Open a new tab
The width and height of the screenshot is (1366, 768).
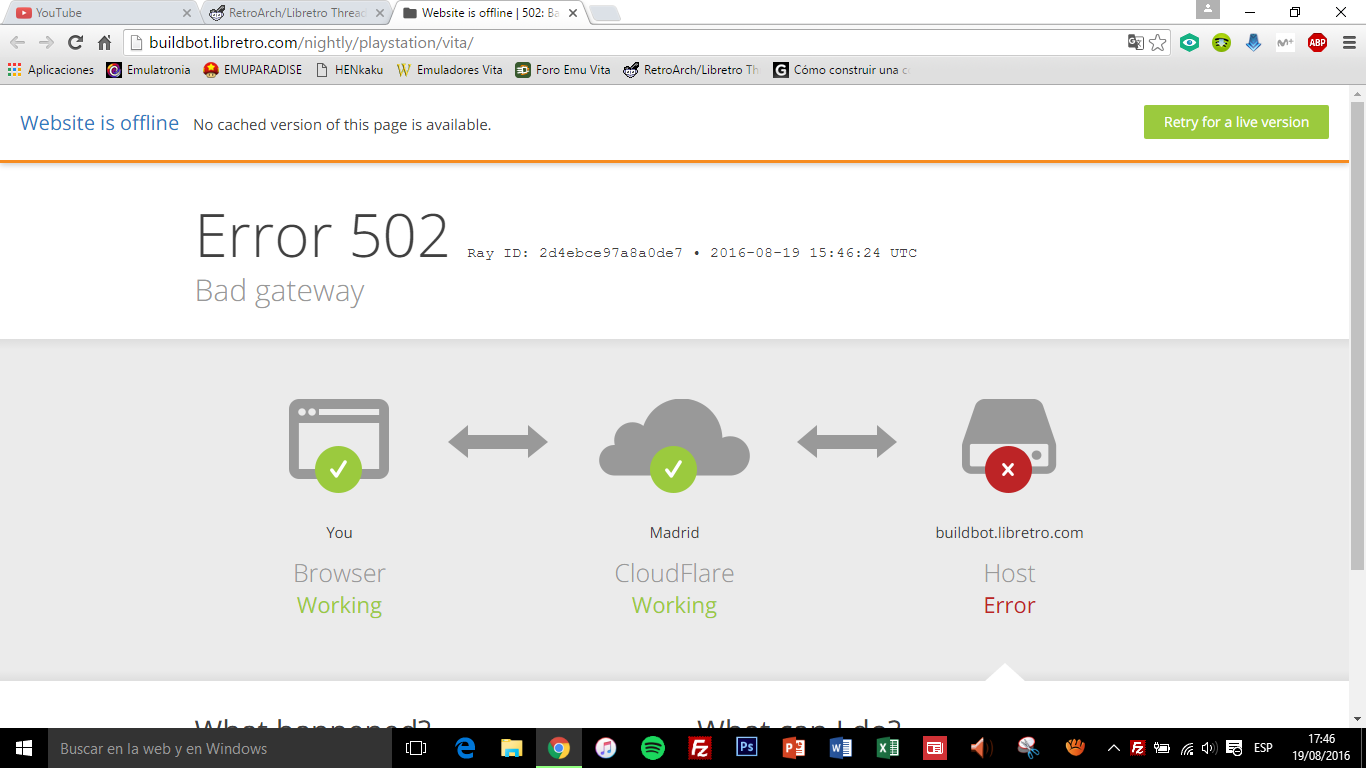[605, 13]
